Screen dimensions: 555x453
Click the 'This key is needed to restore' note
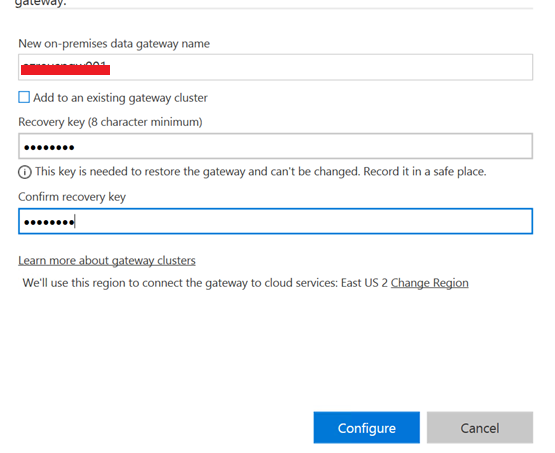261,172
